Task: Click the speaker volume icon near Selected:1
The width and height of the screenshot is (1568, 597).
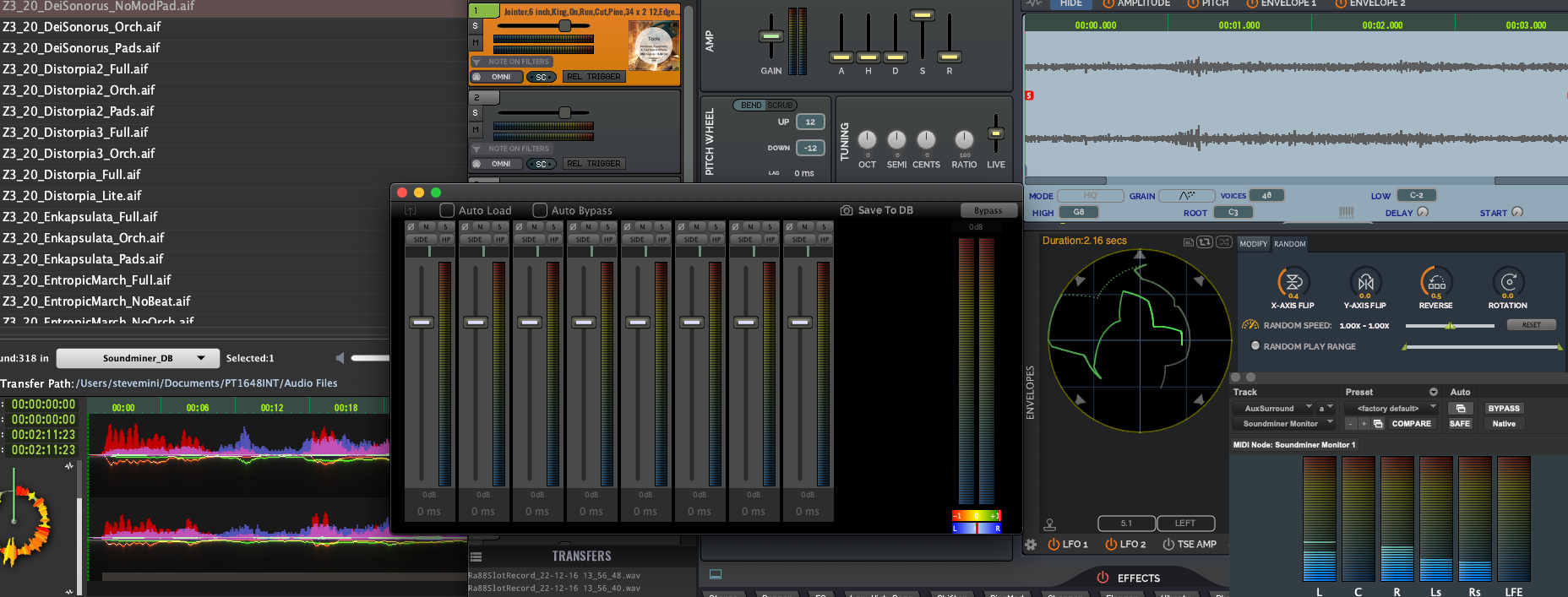Action: click(340, 358)
